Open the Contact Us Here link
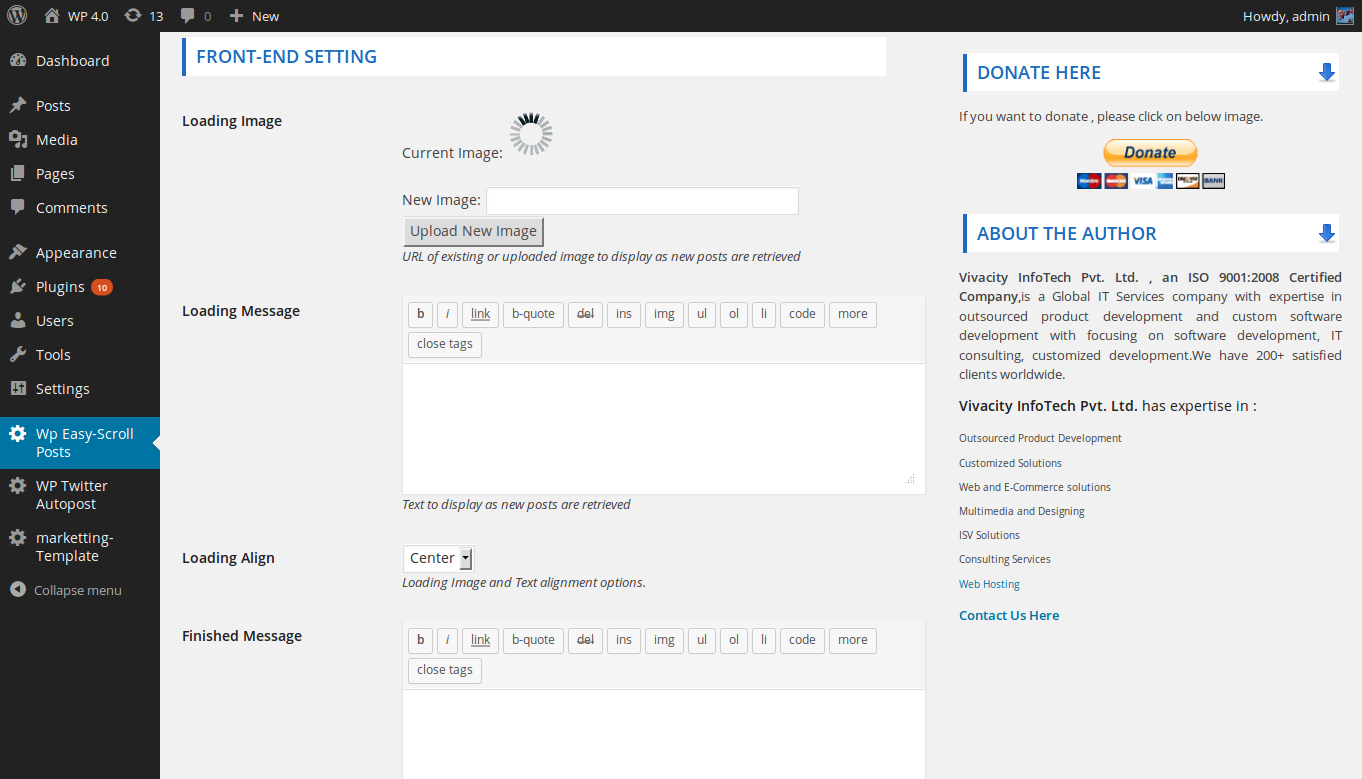Image resolution: width=1362 pixels, height=779 pixels. [x=1009, y=615]
